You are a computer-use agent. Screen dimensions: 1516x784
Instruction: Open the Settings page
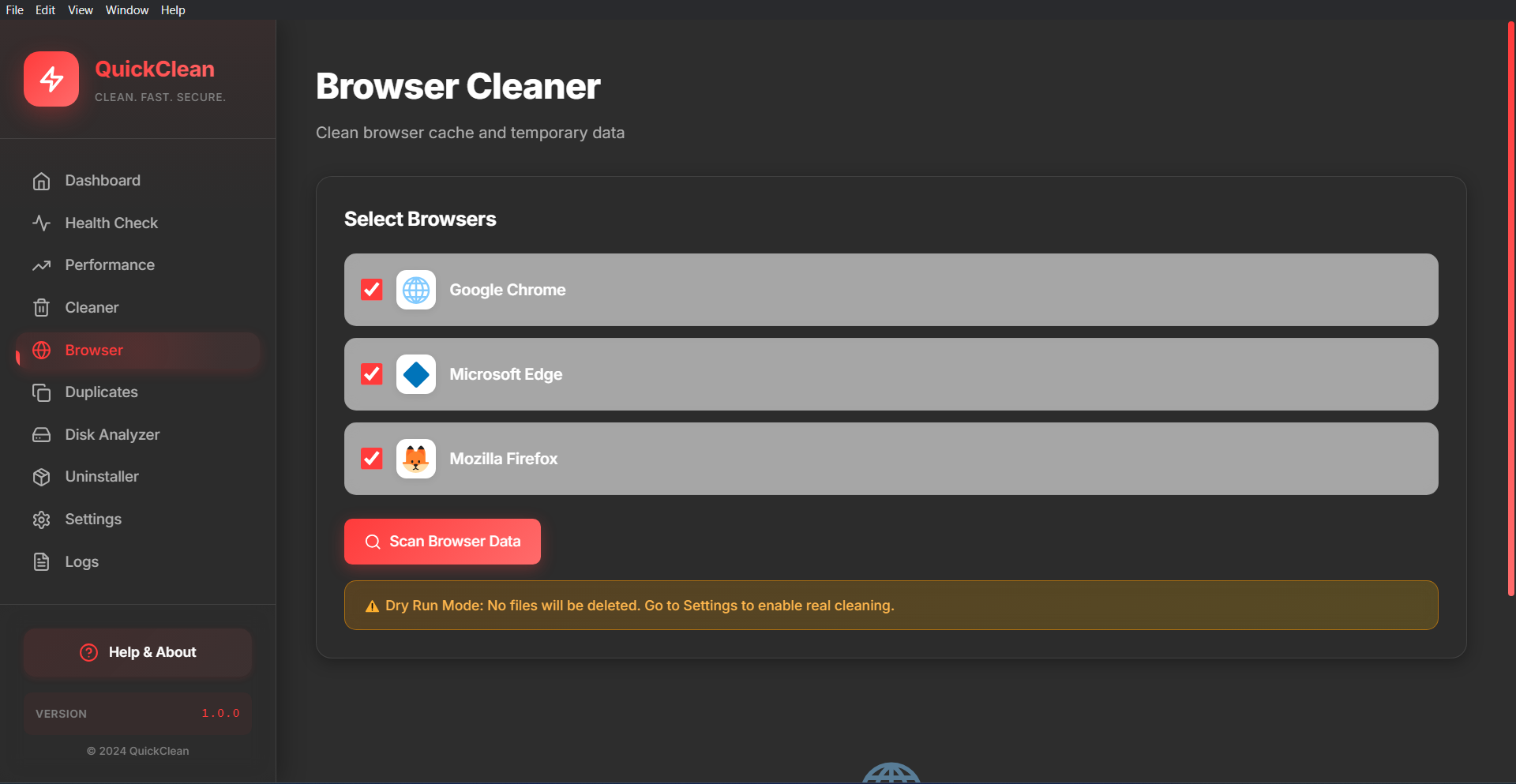[x=92, y=519]
